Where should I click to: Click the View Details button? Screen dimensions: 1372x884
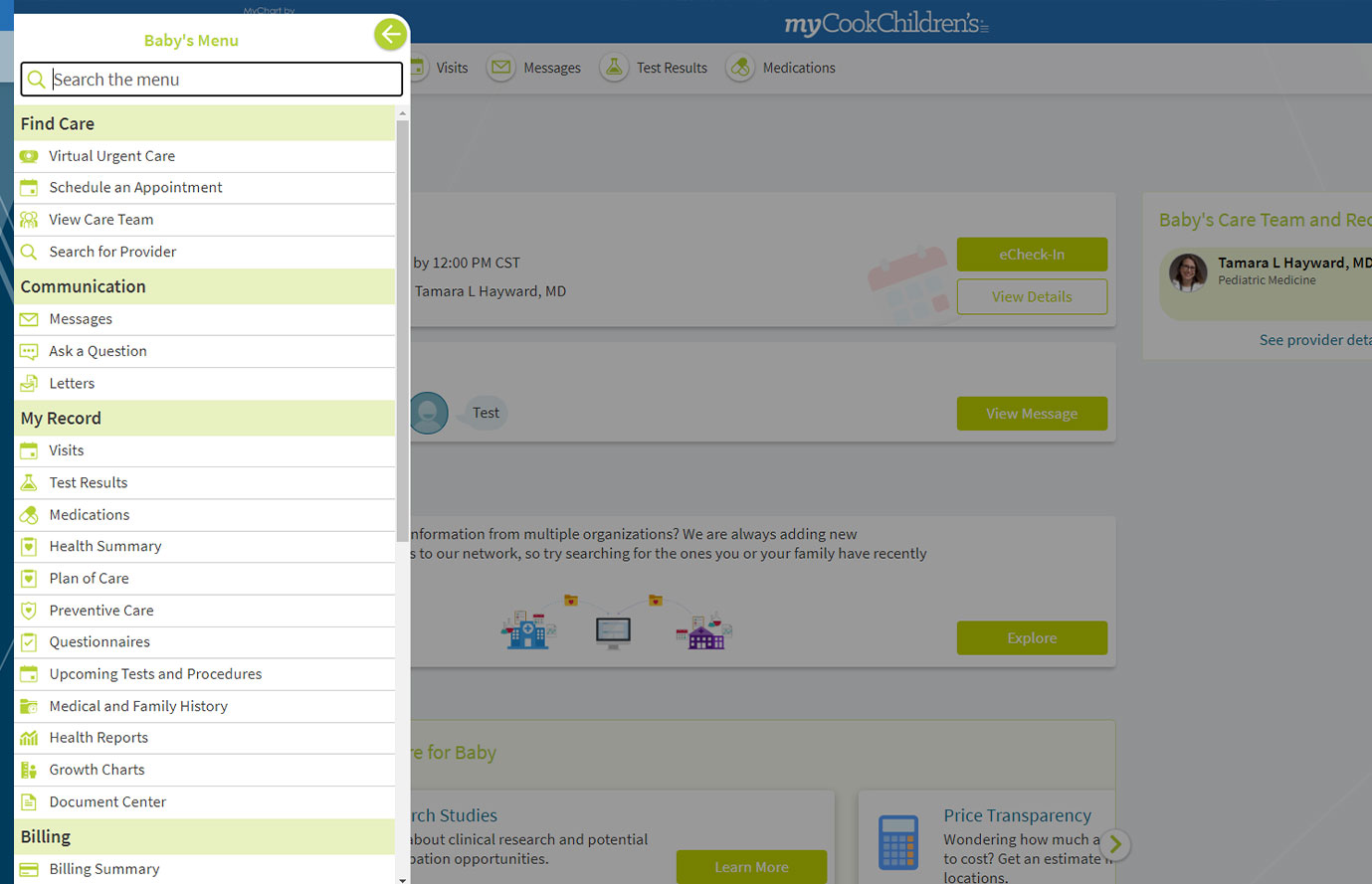(x=1031, y=297)
